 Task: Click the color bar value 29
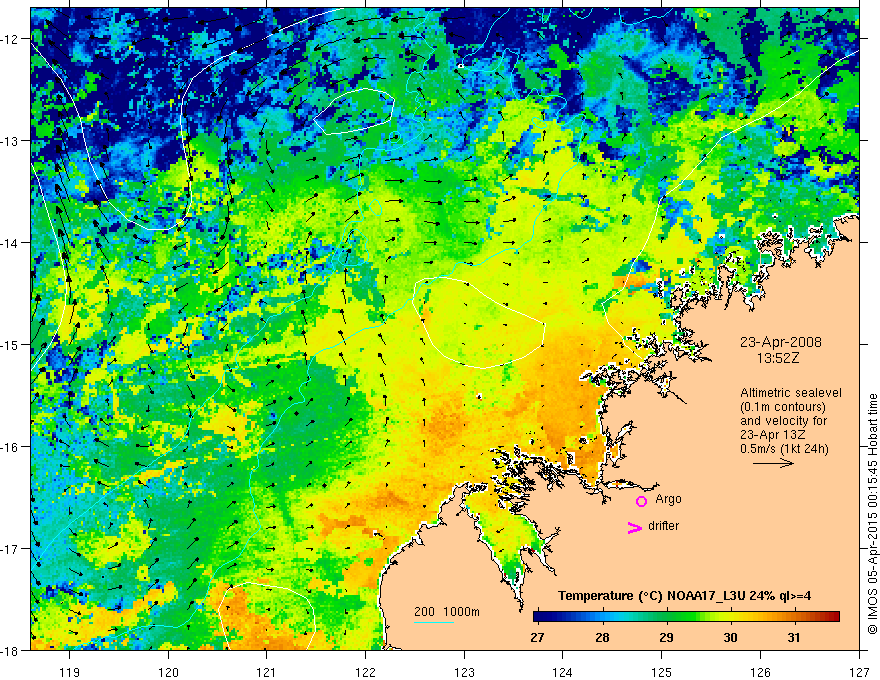(666, 638)
